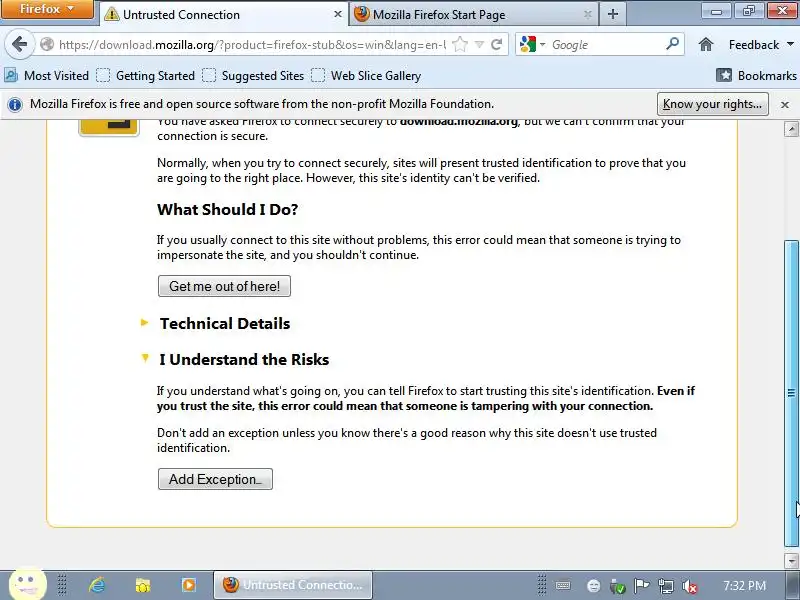800x600 pixels.
Task: Click the blue info icon in notification bar
Action: point(15,105)
